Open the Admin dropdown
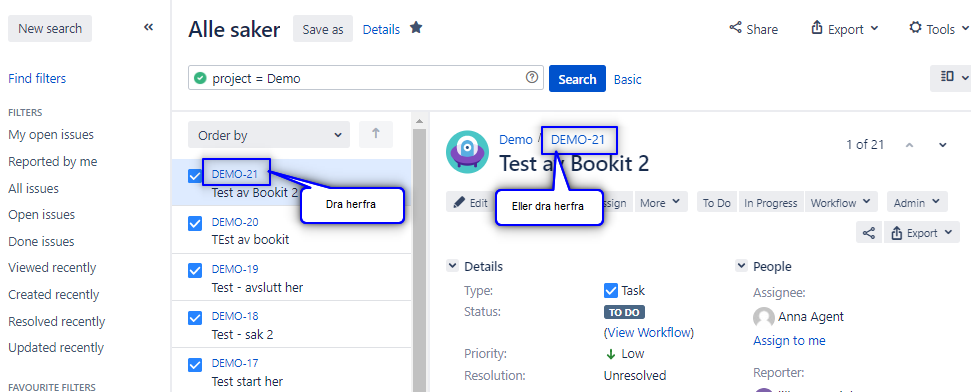This screenshot has width=971, height=392. click(x=917, y=203)
